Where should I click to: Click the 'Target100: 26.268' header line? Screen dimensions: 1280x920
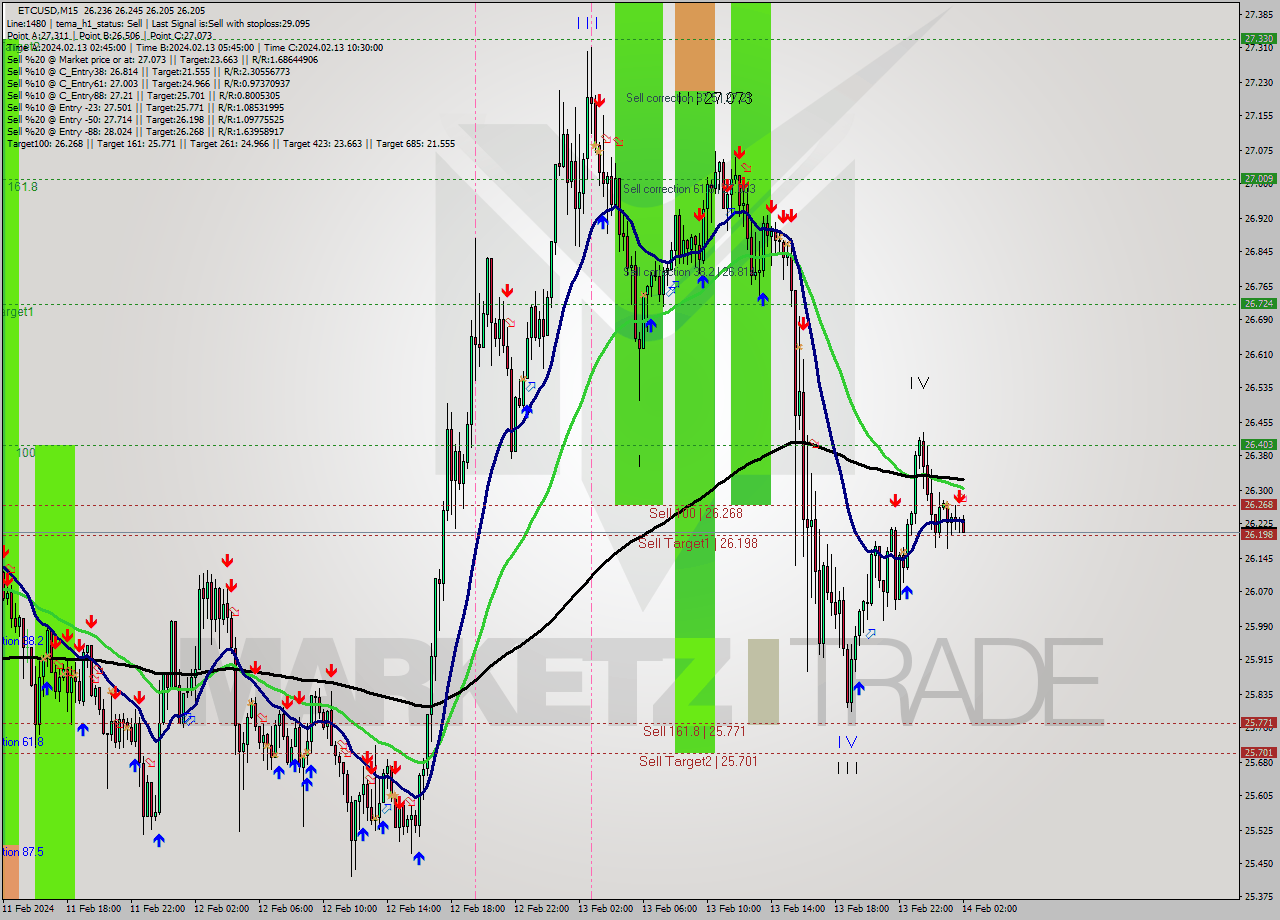pos(231,143)
